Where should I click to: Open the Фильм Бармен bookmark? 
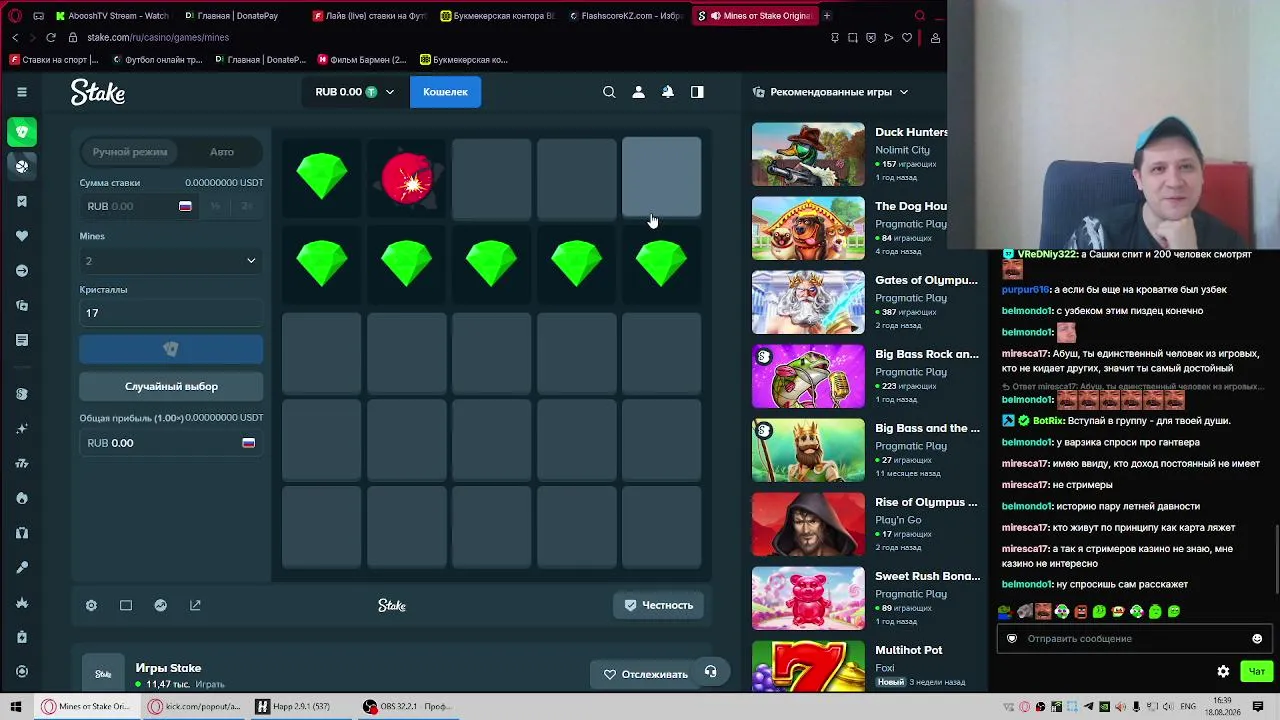pos(362,60)
